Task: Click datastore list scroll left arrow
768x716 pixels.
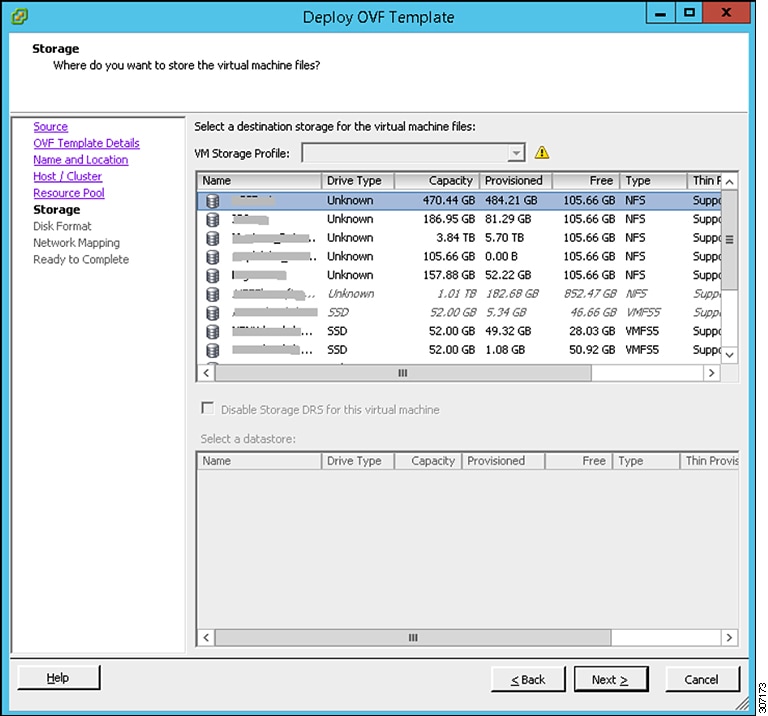Action: coord(206,638)
